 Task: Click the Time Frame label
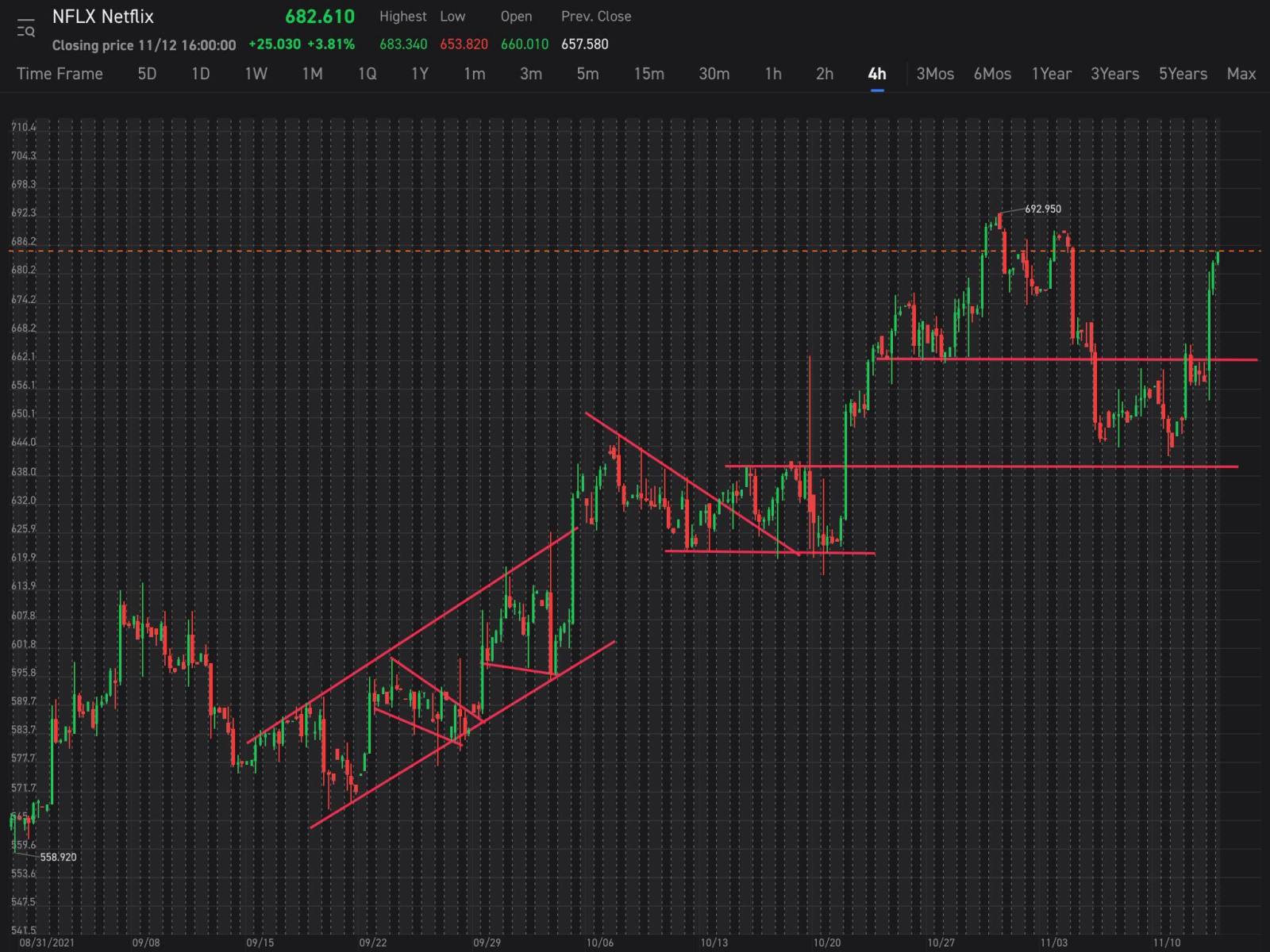pos(60,74)
